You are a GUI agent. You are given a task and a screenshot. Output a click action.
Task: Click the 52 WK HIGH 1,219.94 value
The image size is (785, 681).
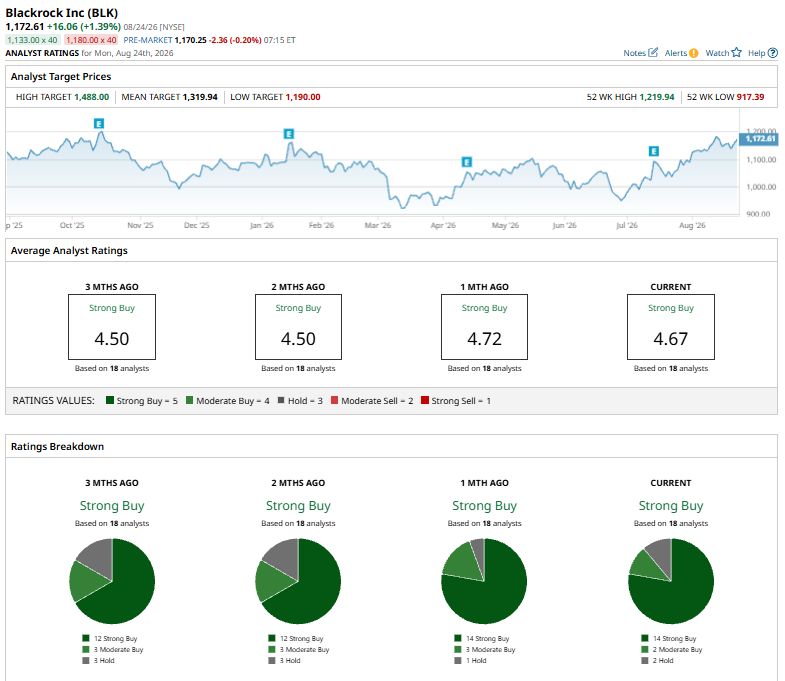click(657, 97)
